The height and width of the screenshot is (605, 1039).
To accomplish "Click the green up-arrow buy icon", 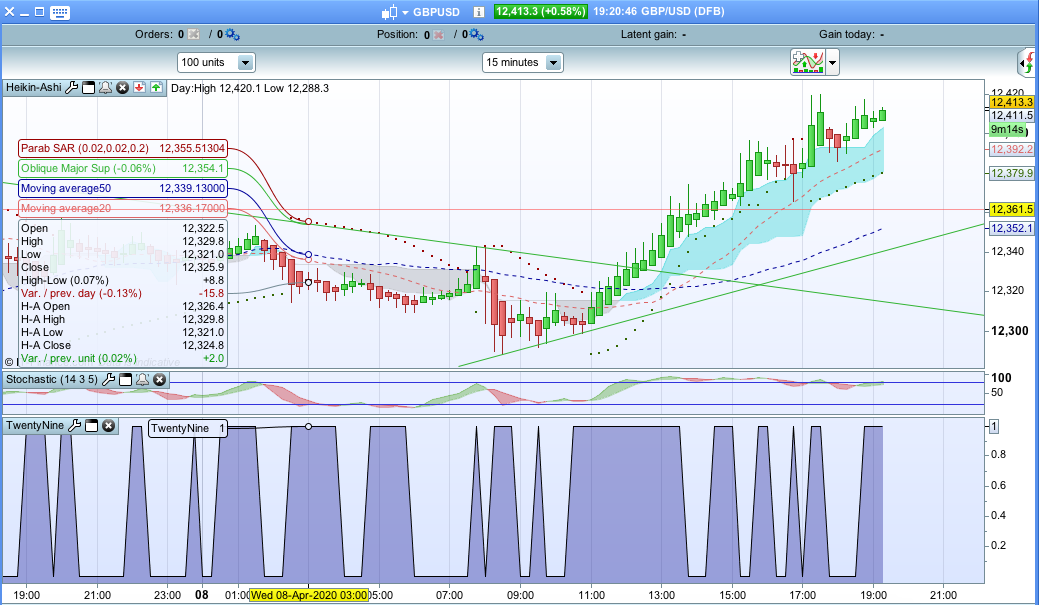I will 156,87.
